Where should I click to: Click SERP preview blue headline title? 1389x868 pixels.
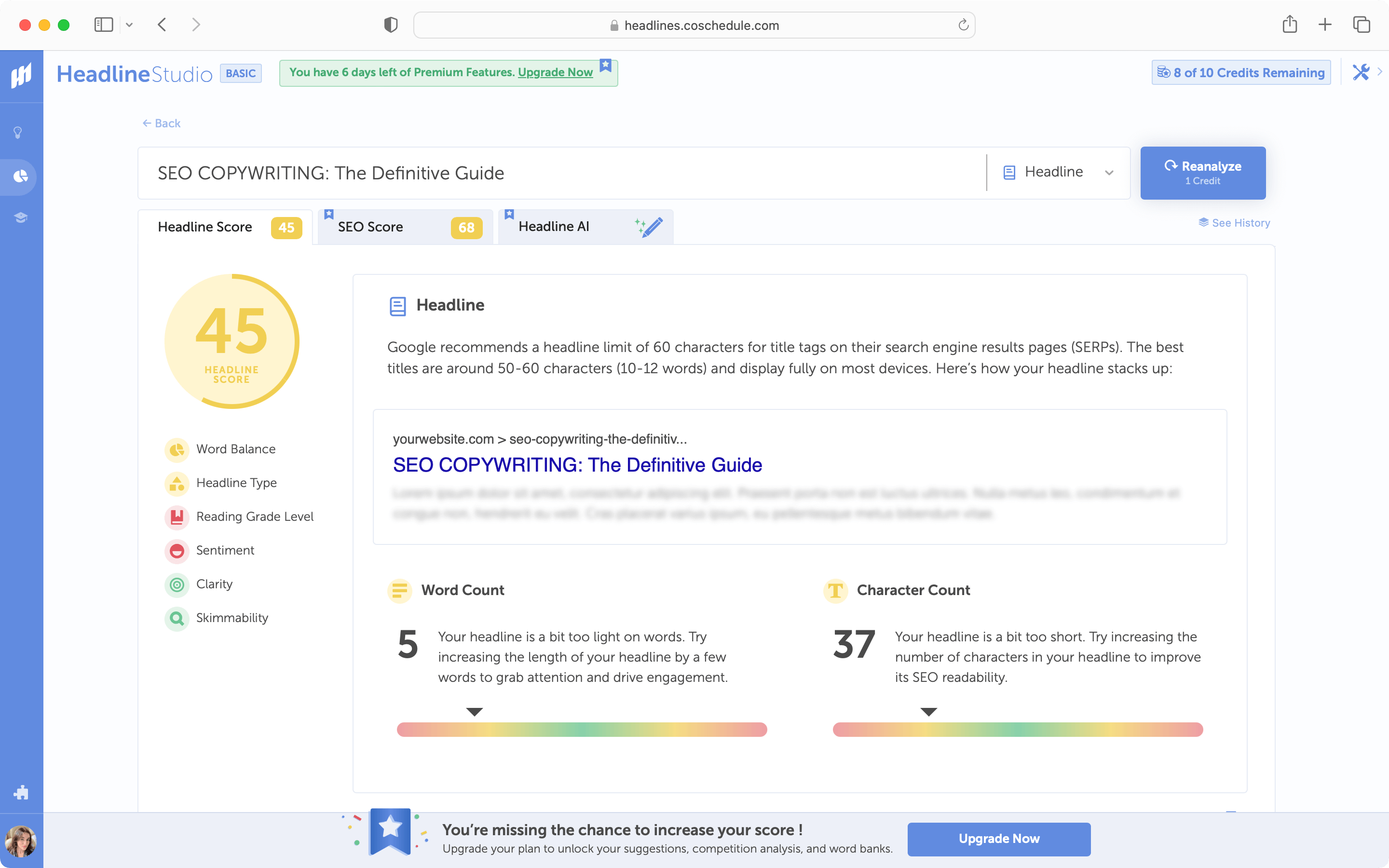click(x=577, y=465)
